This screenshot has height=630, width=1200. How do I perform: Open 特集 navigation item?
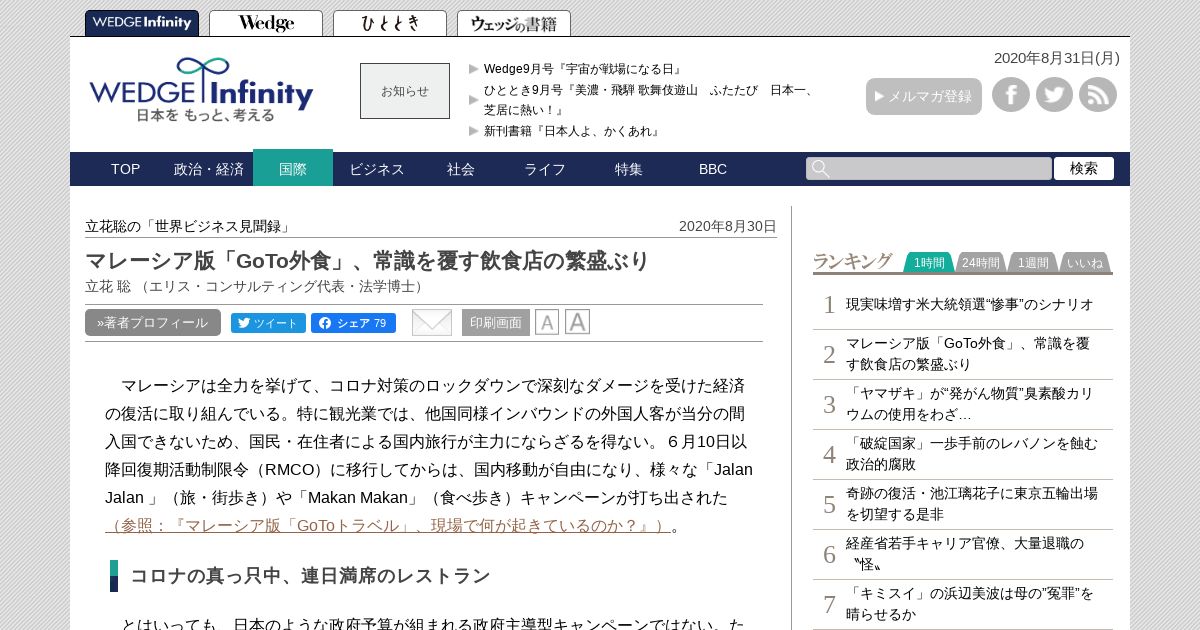click(x=629, y=169)
